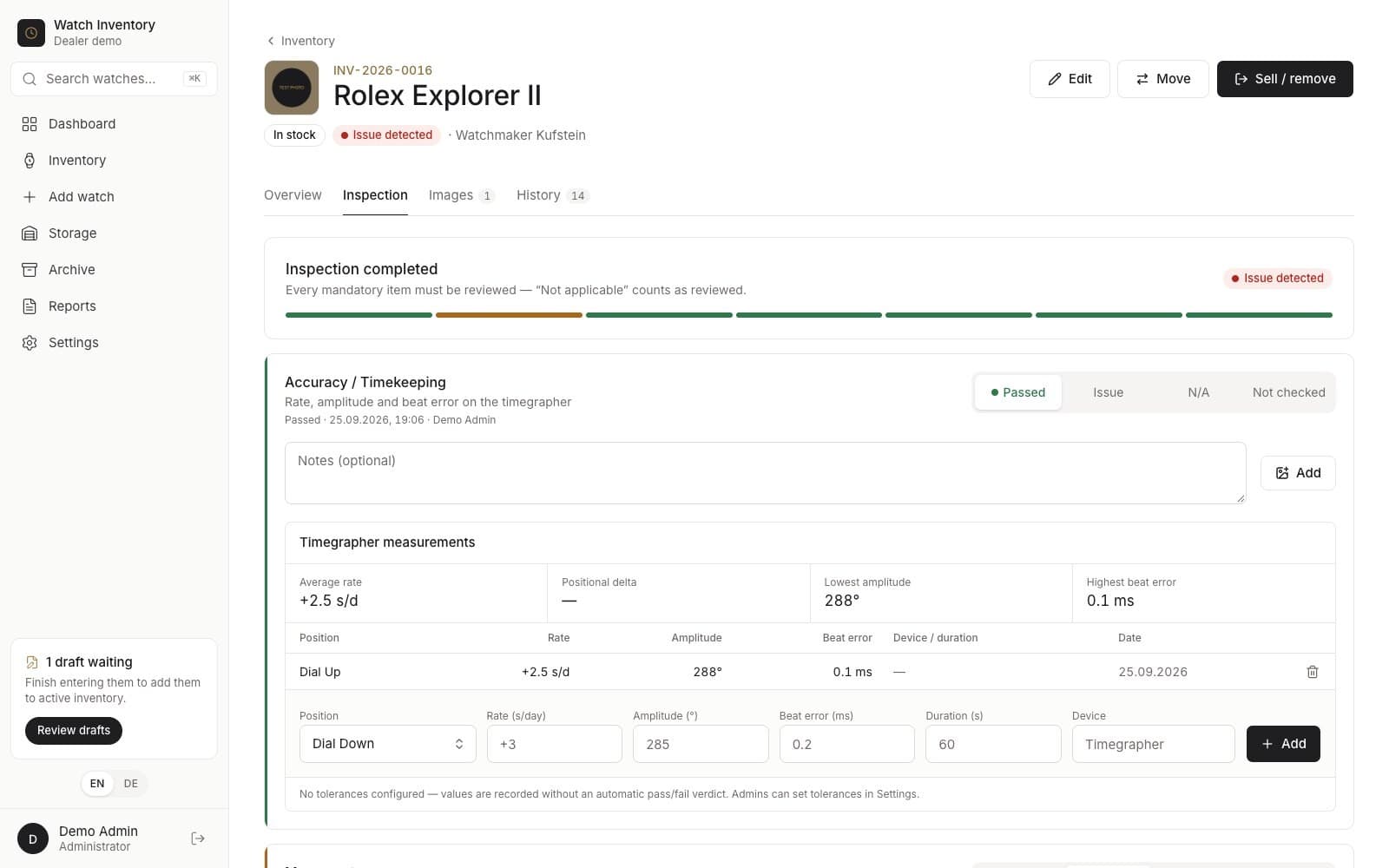Click the Accuracy / Timekeeping heading
The height and width of the screenshot is (868, 1389).
point(365,383)
